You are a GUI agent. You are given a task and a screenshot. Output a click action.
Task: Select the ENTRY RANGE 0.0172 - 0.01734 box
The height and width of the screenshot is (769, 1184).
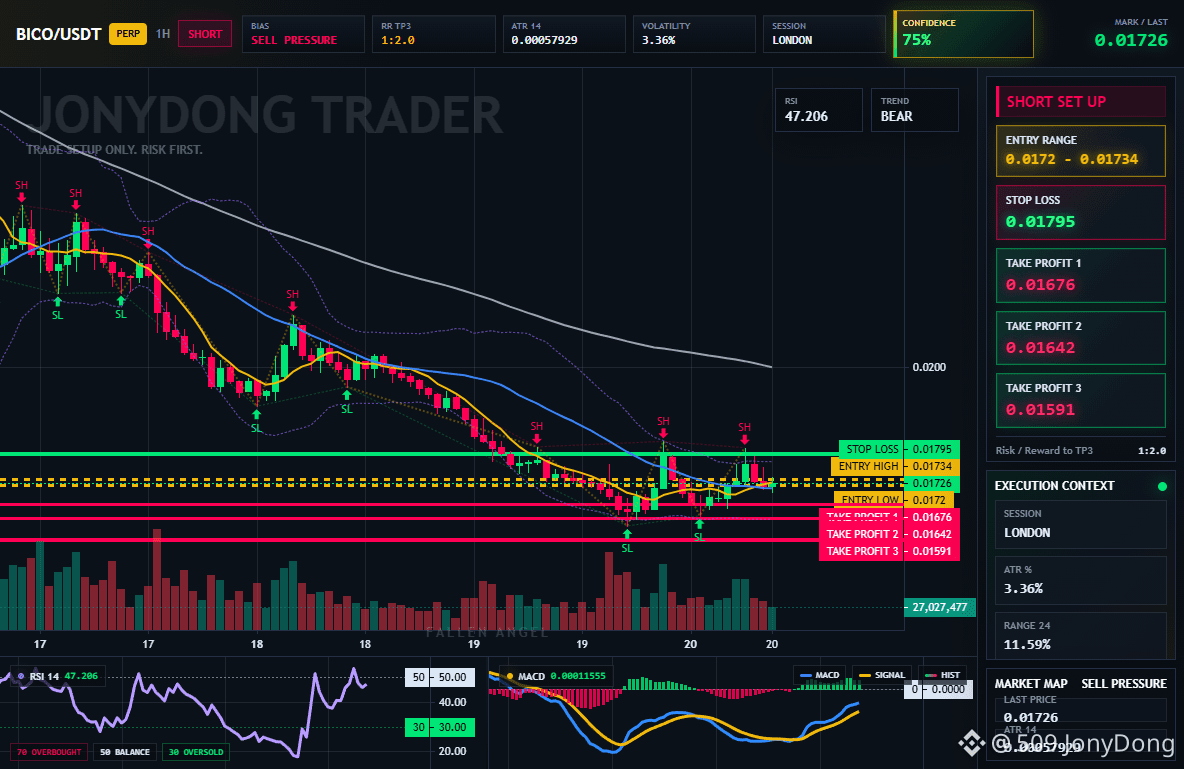tap(1081, 151)
